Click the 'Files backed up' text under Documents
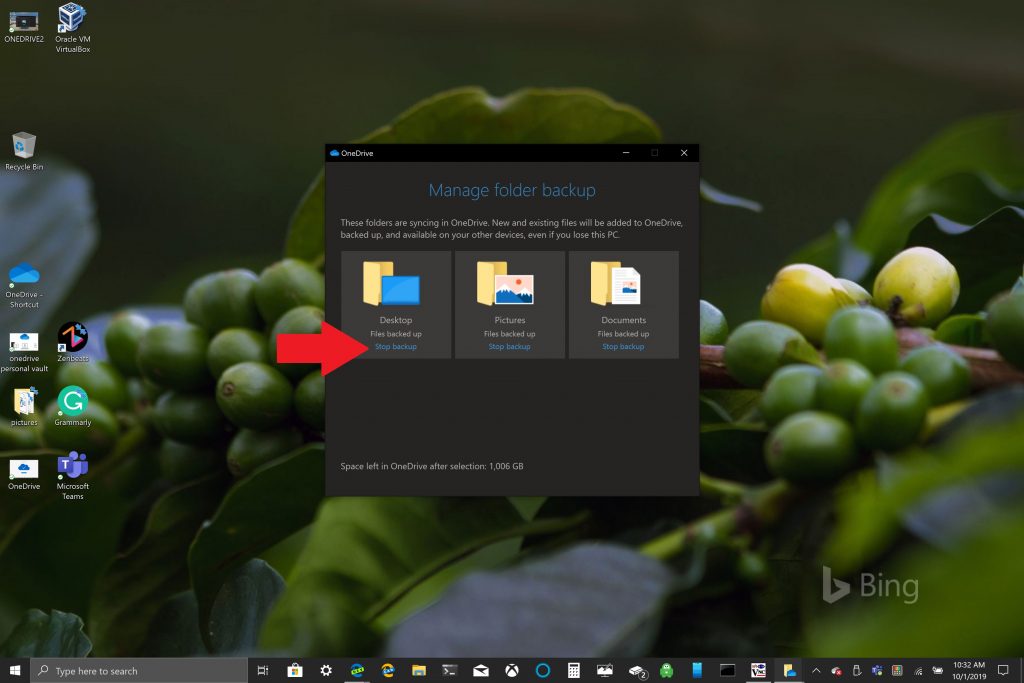The height and width of the screenshot is (683, 1024). tap(623, 334)
